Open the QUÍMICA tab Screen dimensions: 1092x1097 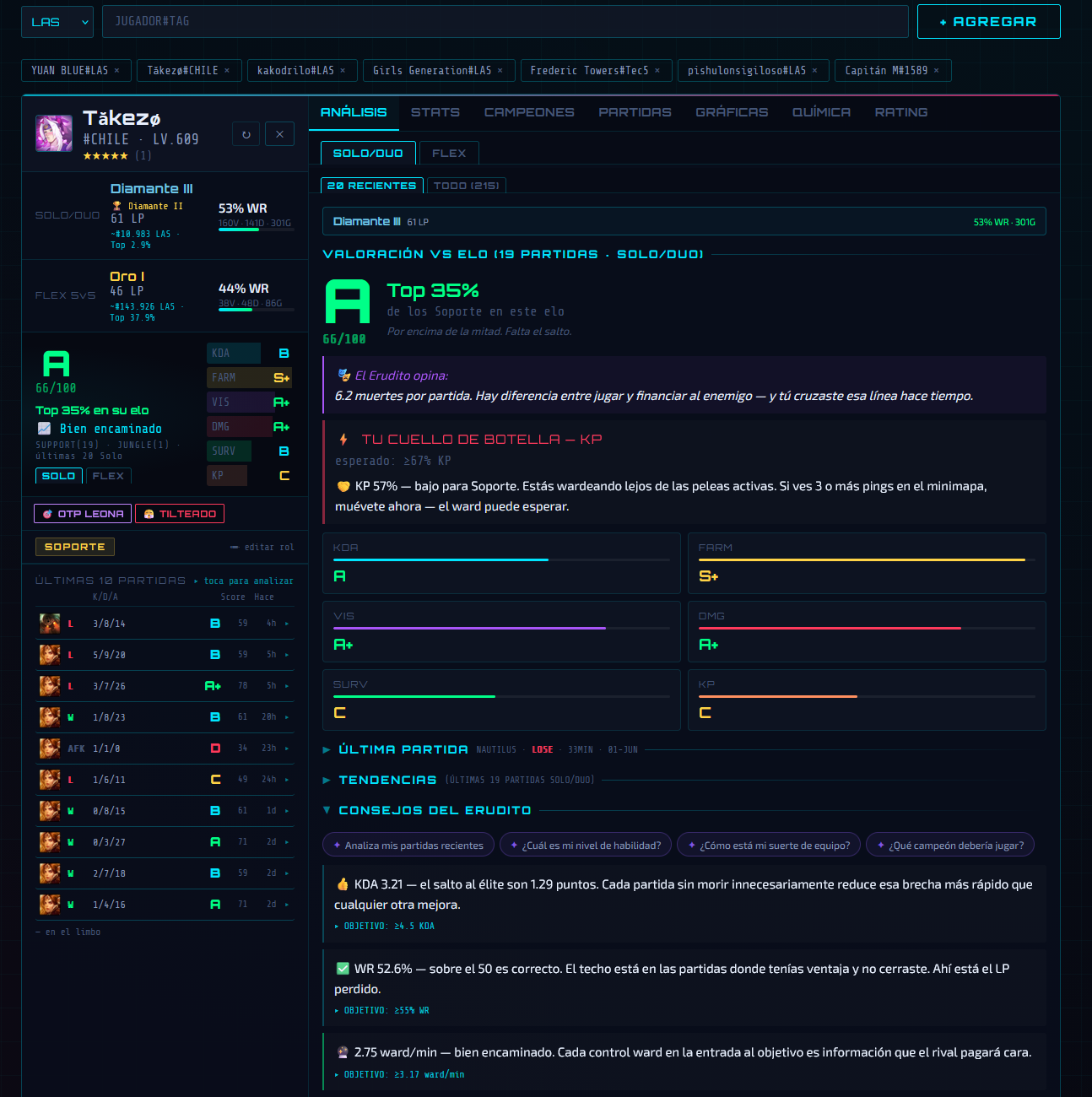[821, 112]
